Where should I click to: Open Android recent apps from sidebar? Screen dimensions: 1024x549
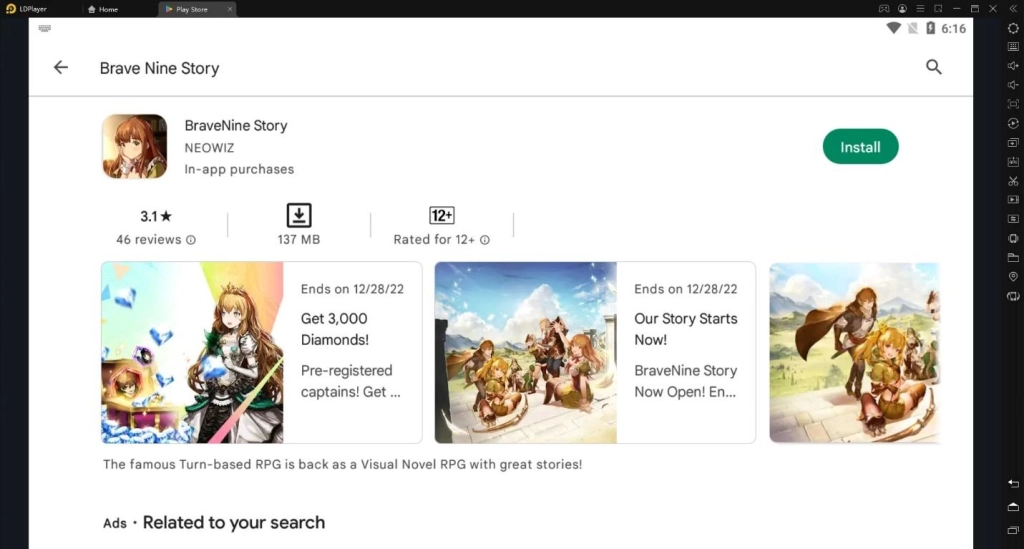[1013, 530]
